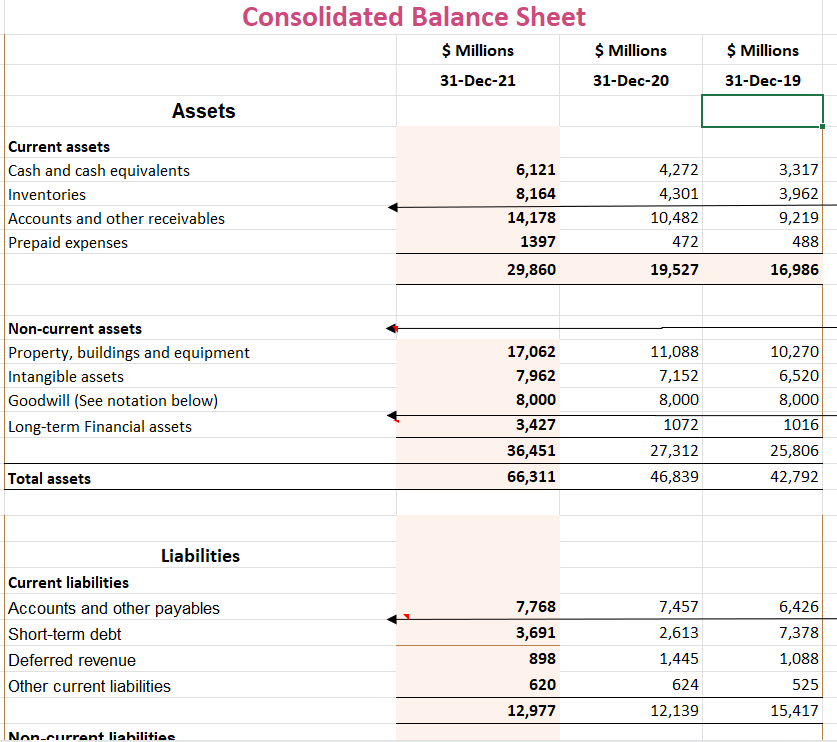Select the Liabilities heading cell
Screen dimensions: 837x742
200,556
